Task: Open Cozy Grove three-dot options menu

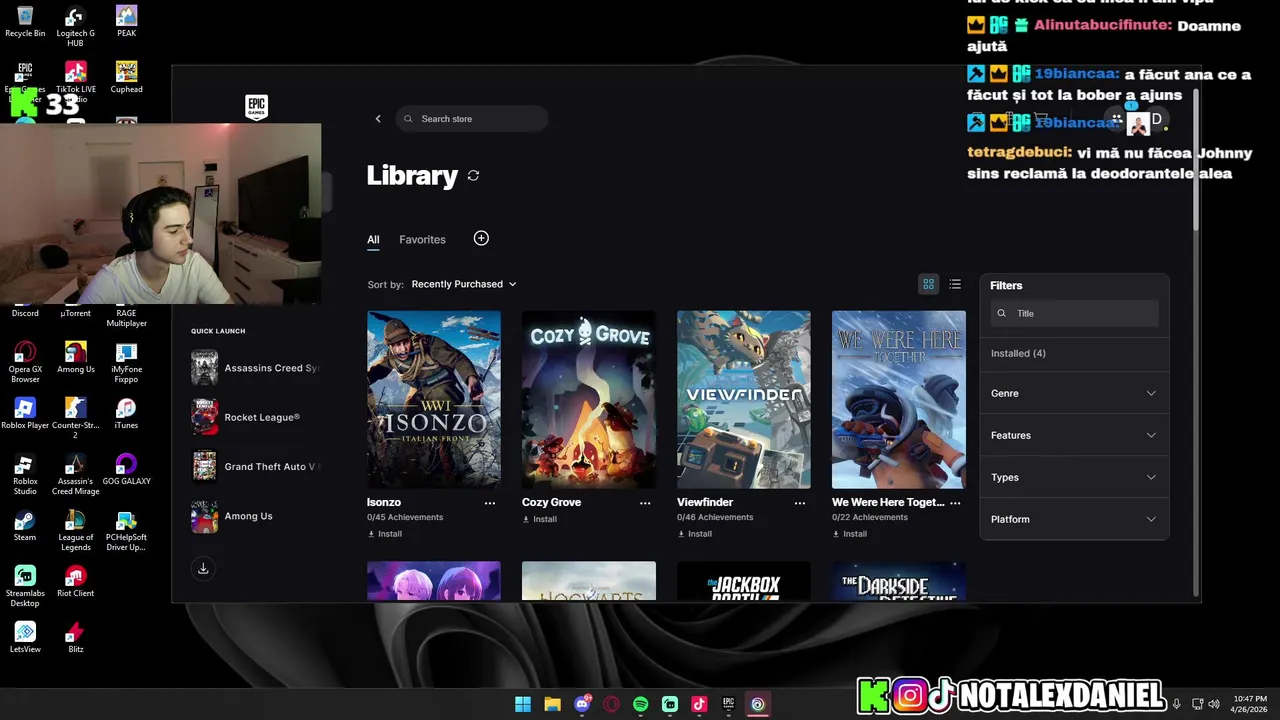Action: [645, 503]
